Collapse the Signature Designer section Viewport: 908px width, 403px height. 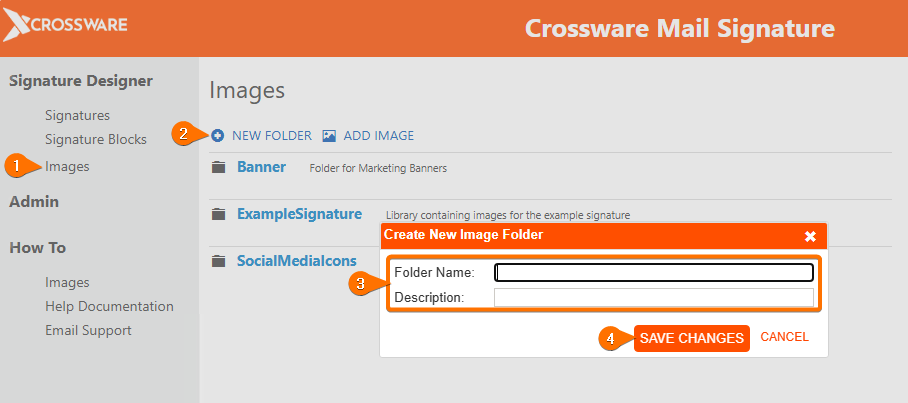click(x=81, y=80)
